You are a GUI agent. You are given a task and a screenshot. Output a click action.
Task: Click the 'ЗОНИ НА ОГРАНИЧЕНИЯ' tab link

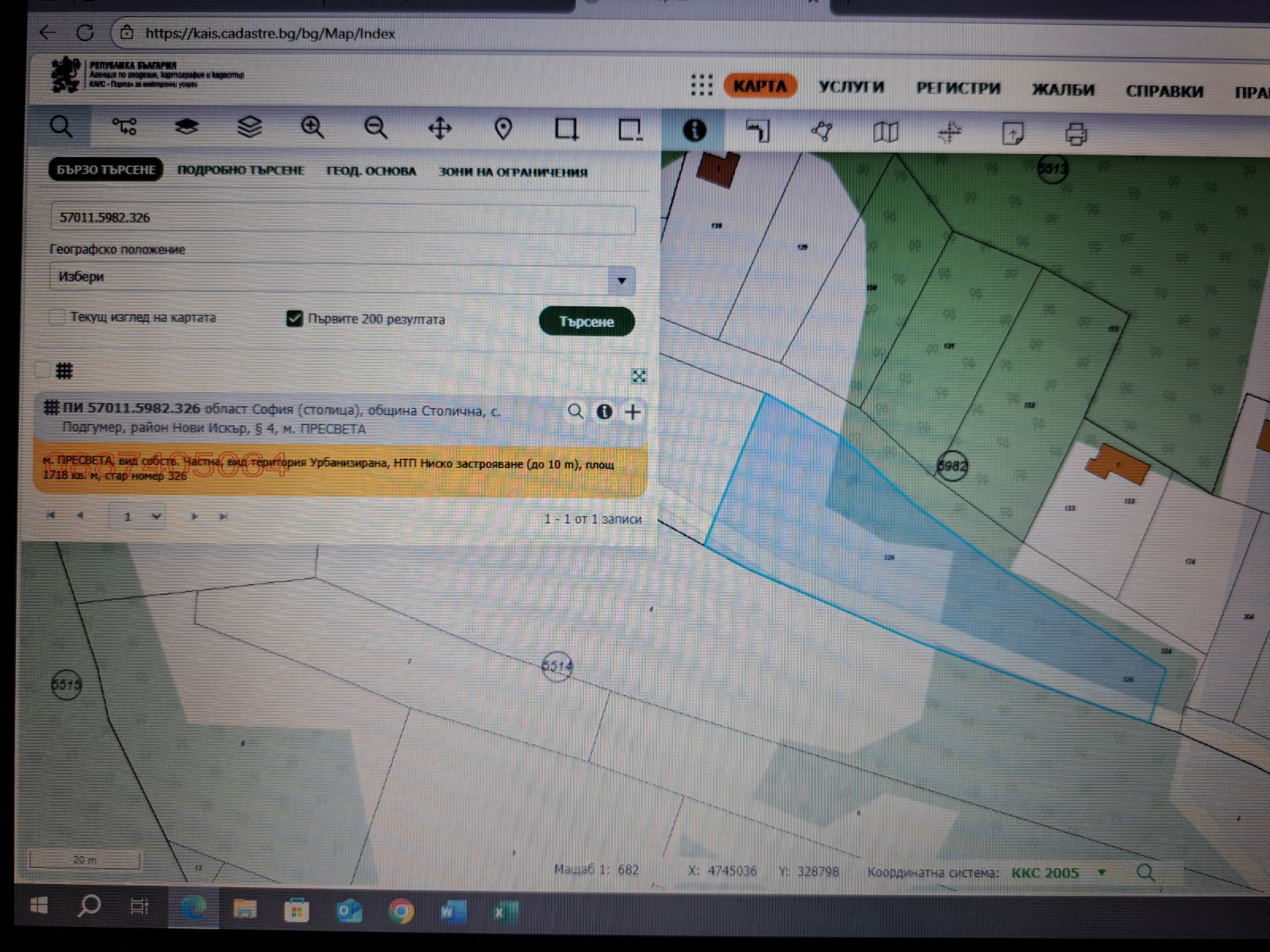point(513,172)
